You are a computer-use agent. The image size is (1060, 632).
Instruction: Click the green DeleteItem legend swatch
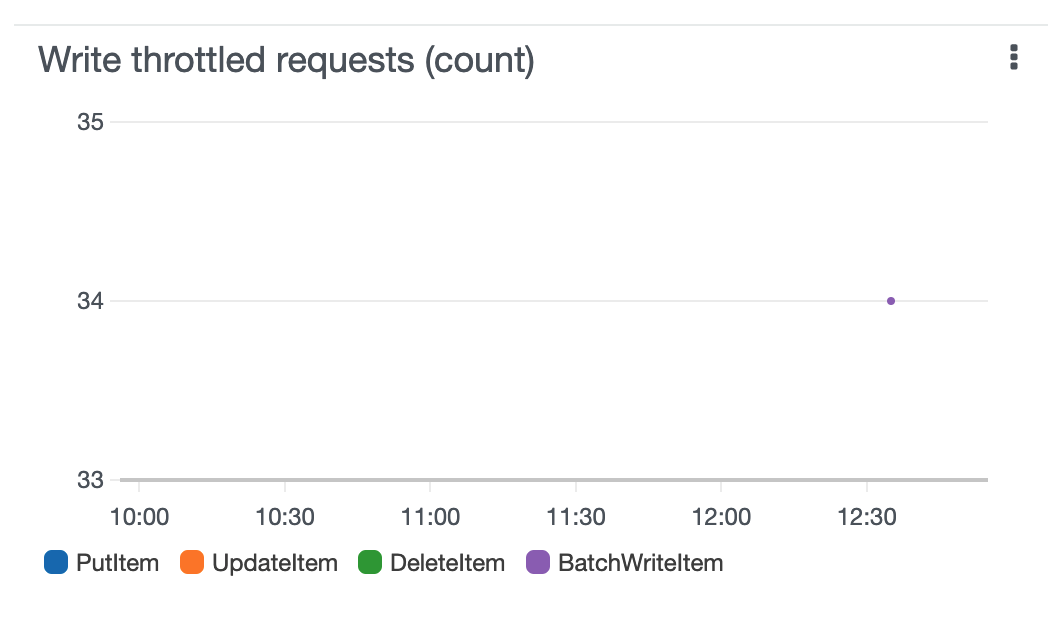pos(370,562)
